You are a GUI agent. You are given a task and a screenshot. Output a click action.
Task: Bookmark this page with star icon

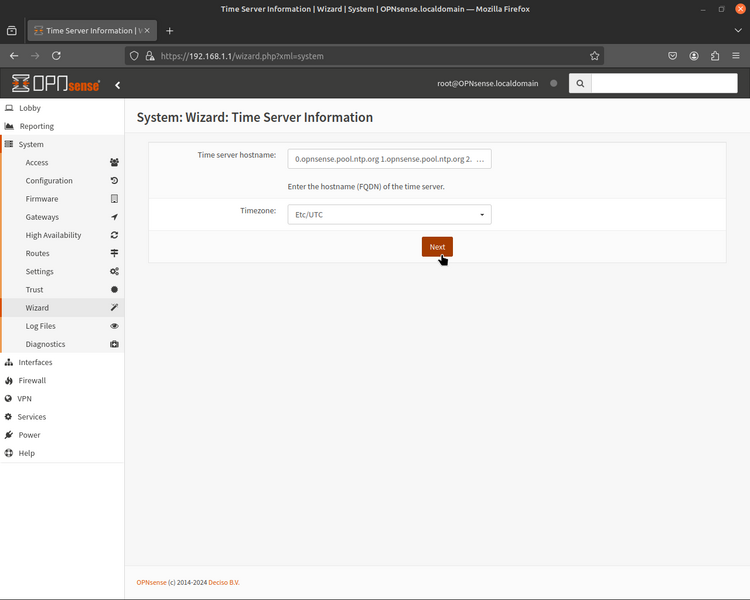595,56
